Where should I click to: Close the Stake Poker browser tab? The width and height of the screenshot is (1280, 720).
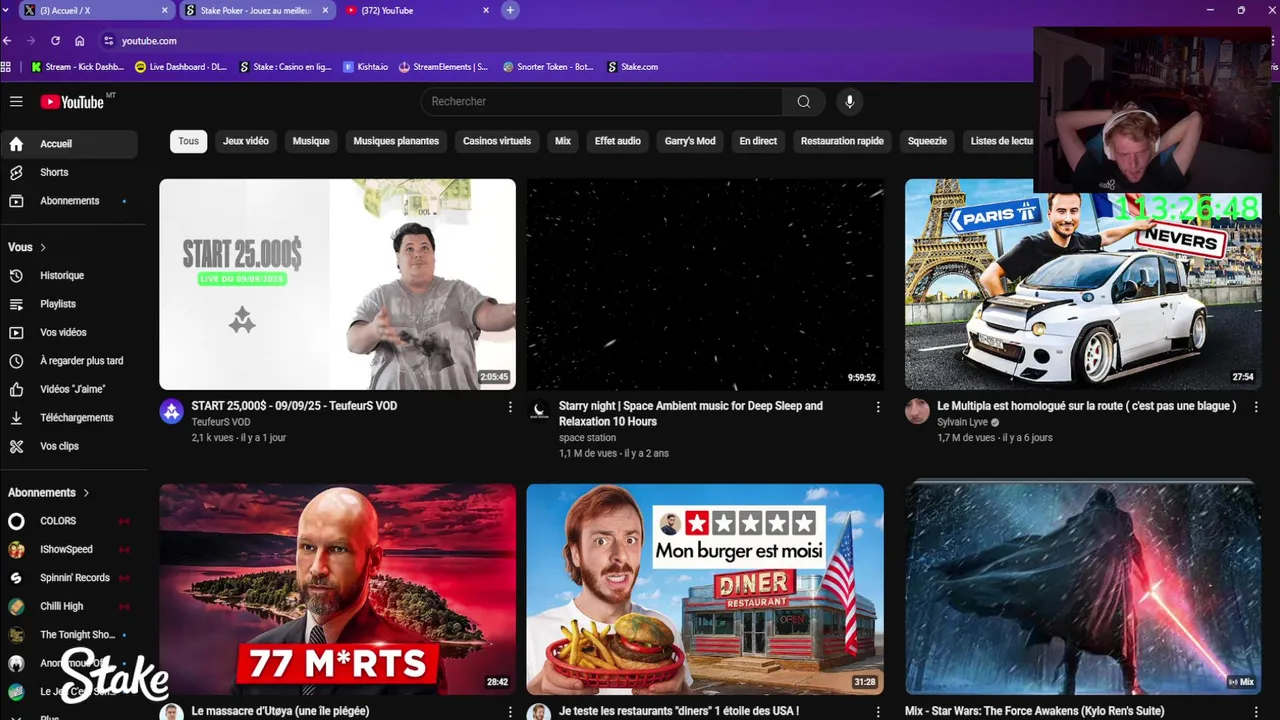pos(325,10)
